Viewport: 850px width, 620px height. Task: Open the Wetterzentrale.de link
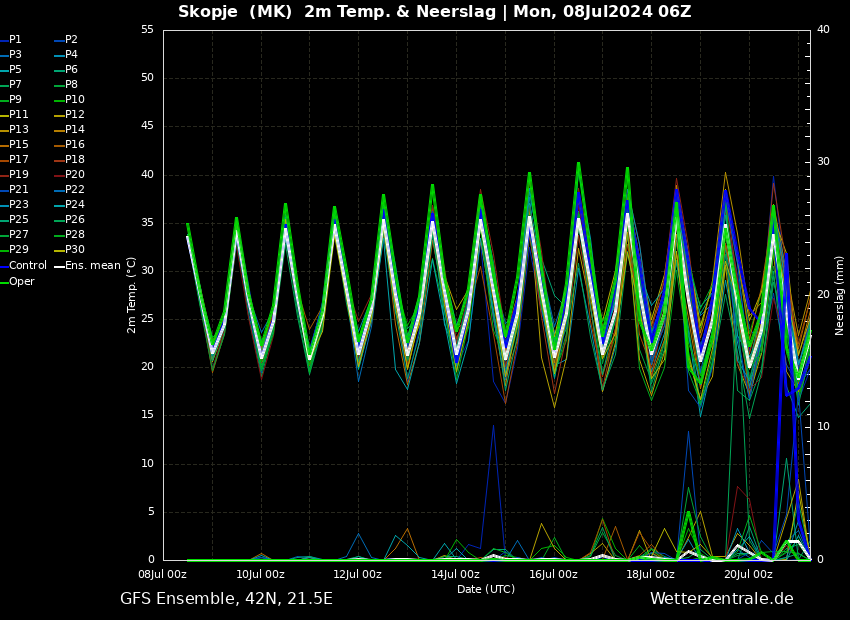[721, 599]
